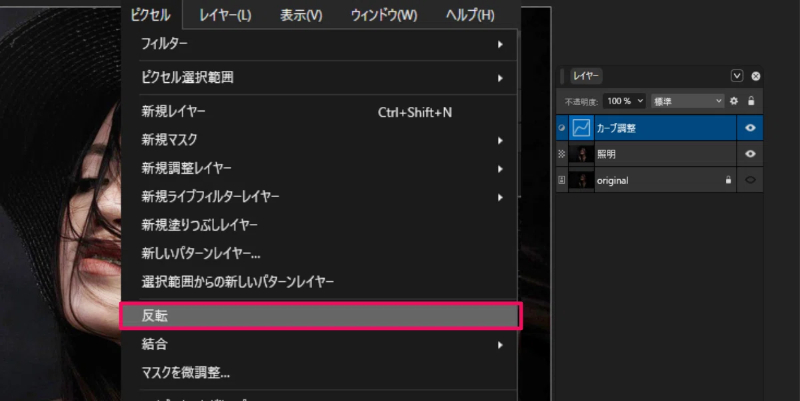Close the レイヤー panel with the X icon
Screen dimensions: 800x401
click(756, 76)
